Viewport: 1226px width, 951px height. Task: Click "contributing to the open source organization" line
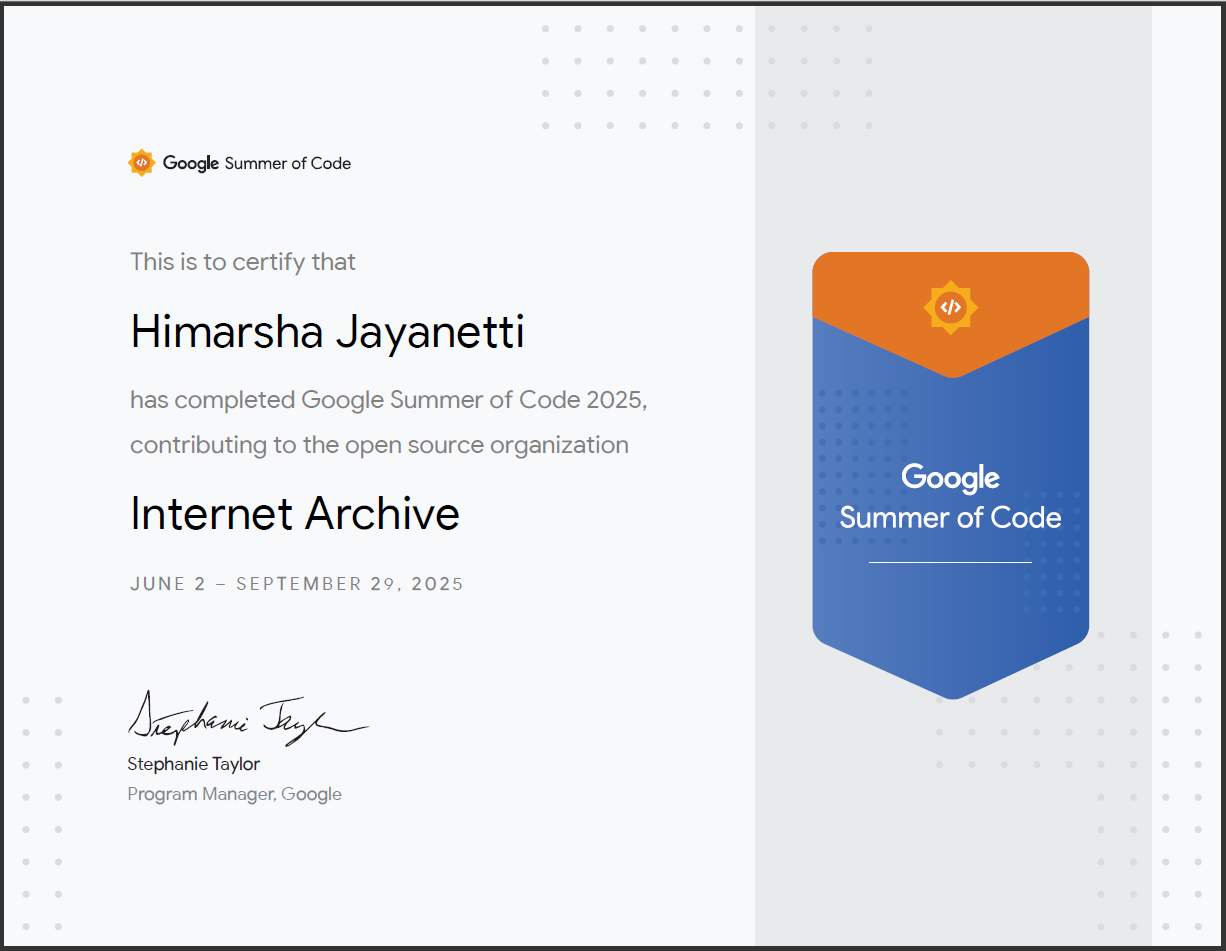click(x=379, y=445)
